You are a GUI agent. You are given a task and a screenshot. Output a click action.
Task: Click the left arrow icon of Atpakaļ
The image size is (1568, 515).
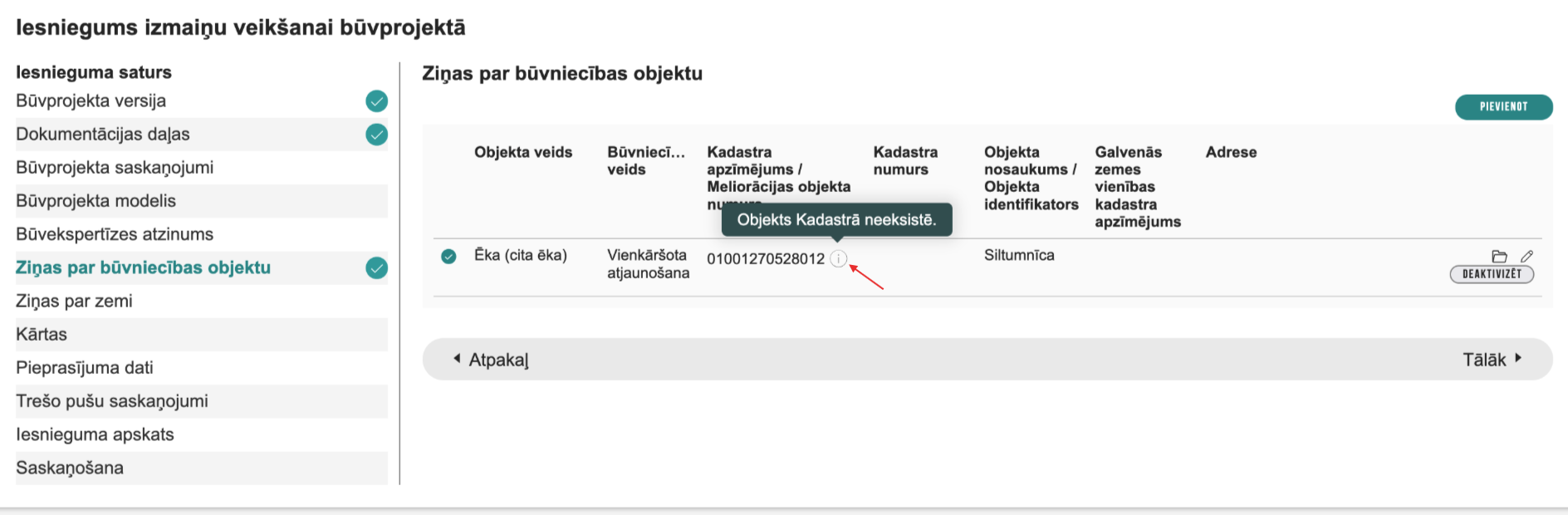[x=457, y=359]
